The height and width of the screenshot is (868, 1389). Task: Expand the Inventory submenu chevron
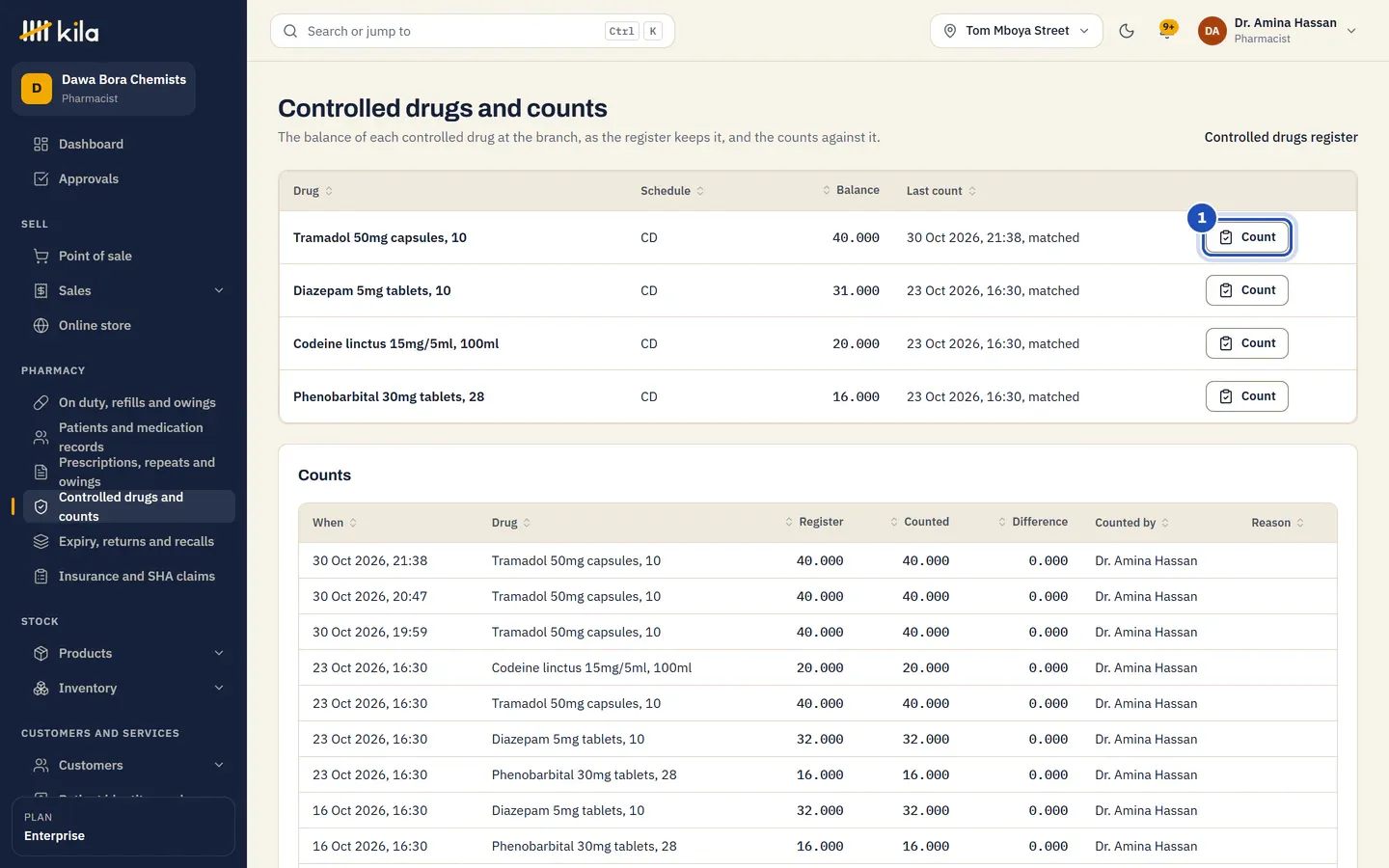coord(219,688)
